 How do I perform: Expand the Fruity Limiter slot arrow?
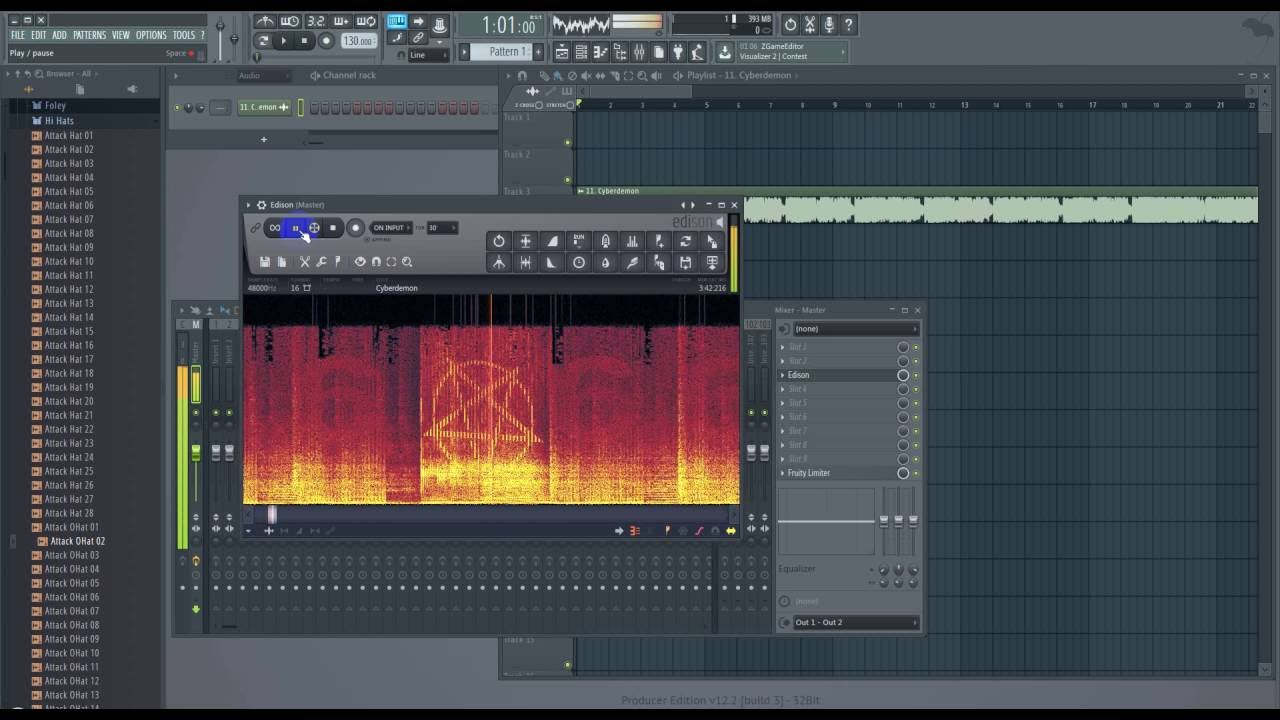(783, 473)
